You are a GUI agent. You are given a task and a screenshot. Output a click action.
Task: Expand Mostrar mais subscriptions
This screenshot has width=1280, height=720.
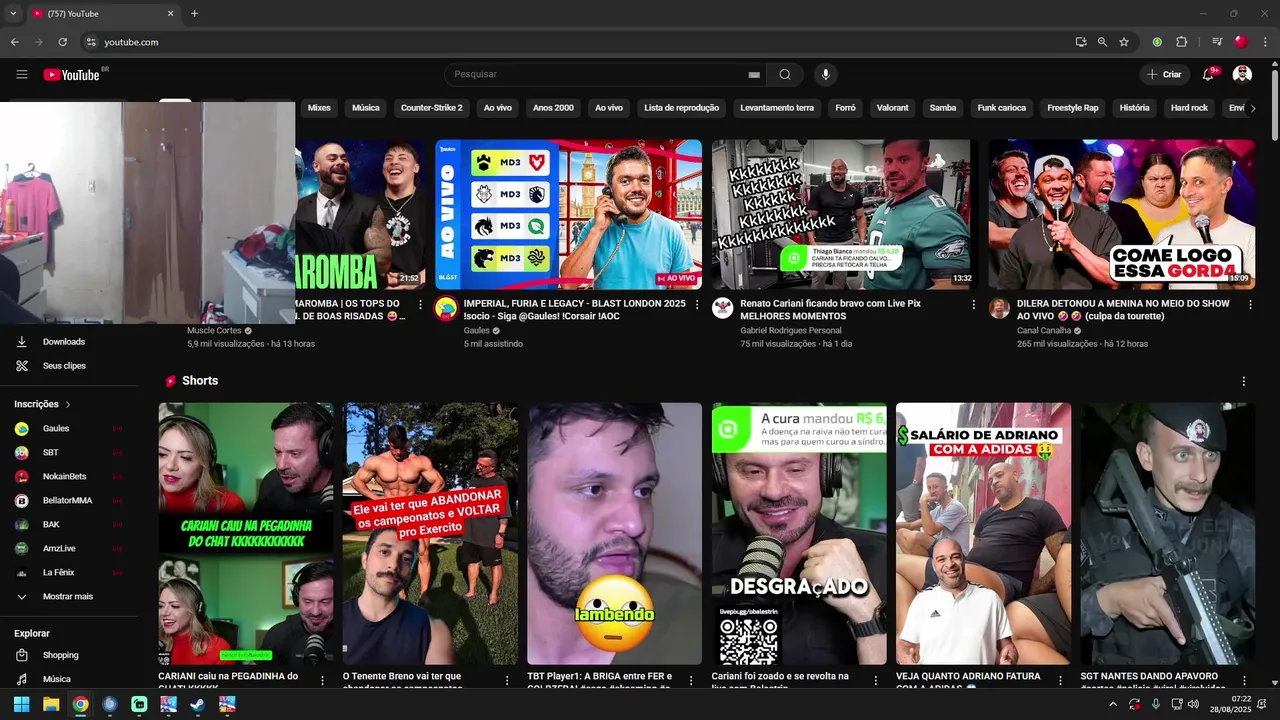(70, 597)
